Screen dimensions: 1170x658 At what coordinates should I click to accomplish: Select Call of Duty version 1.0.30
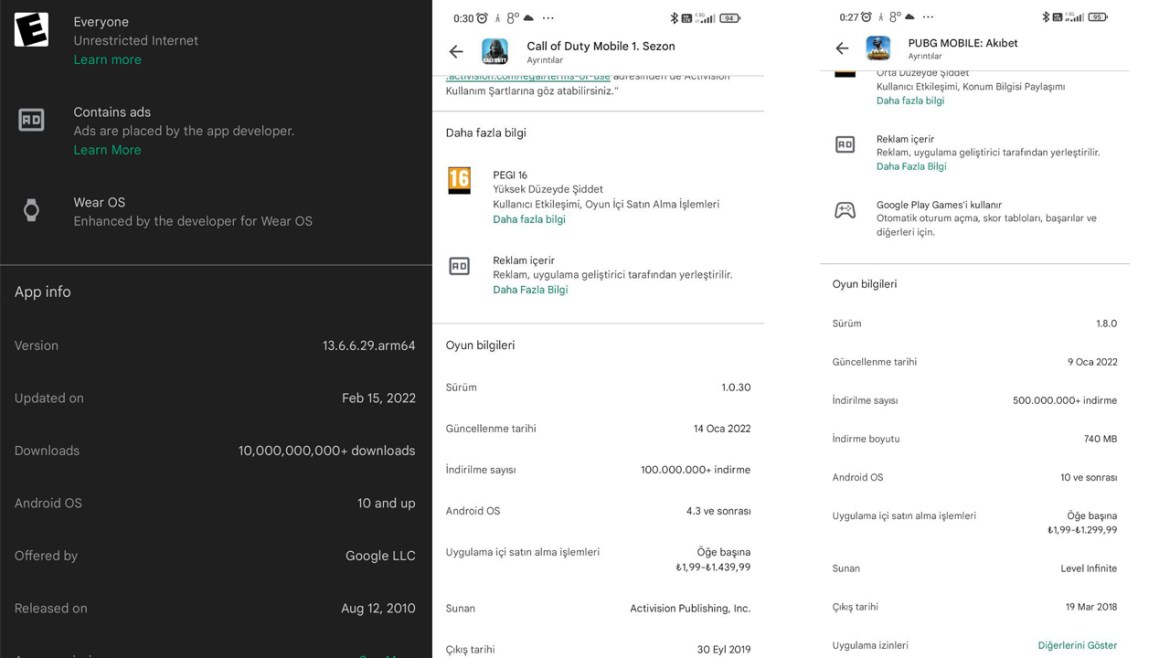(x=736, y=387)
